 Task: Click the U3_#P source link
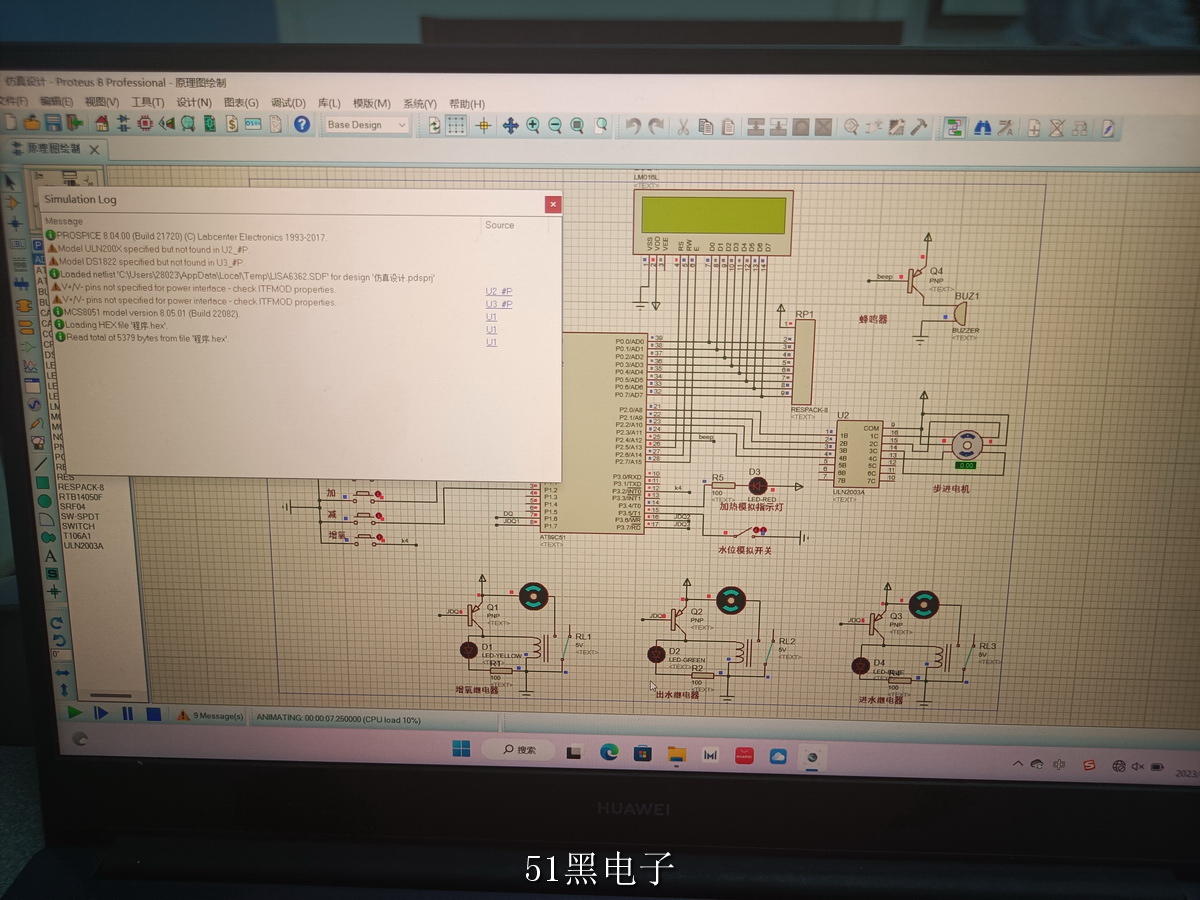tap(499, 304)
